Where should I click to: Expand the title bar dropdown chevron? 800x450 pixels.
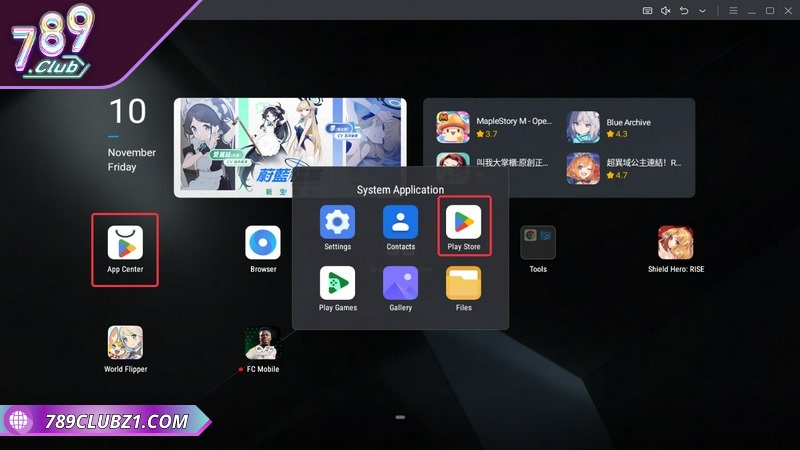[x=702, y=10]
